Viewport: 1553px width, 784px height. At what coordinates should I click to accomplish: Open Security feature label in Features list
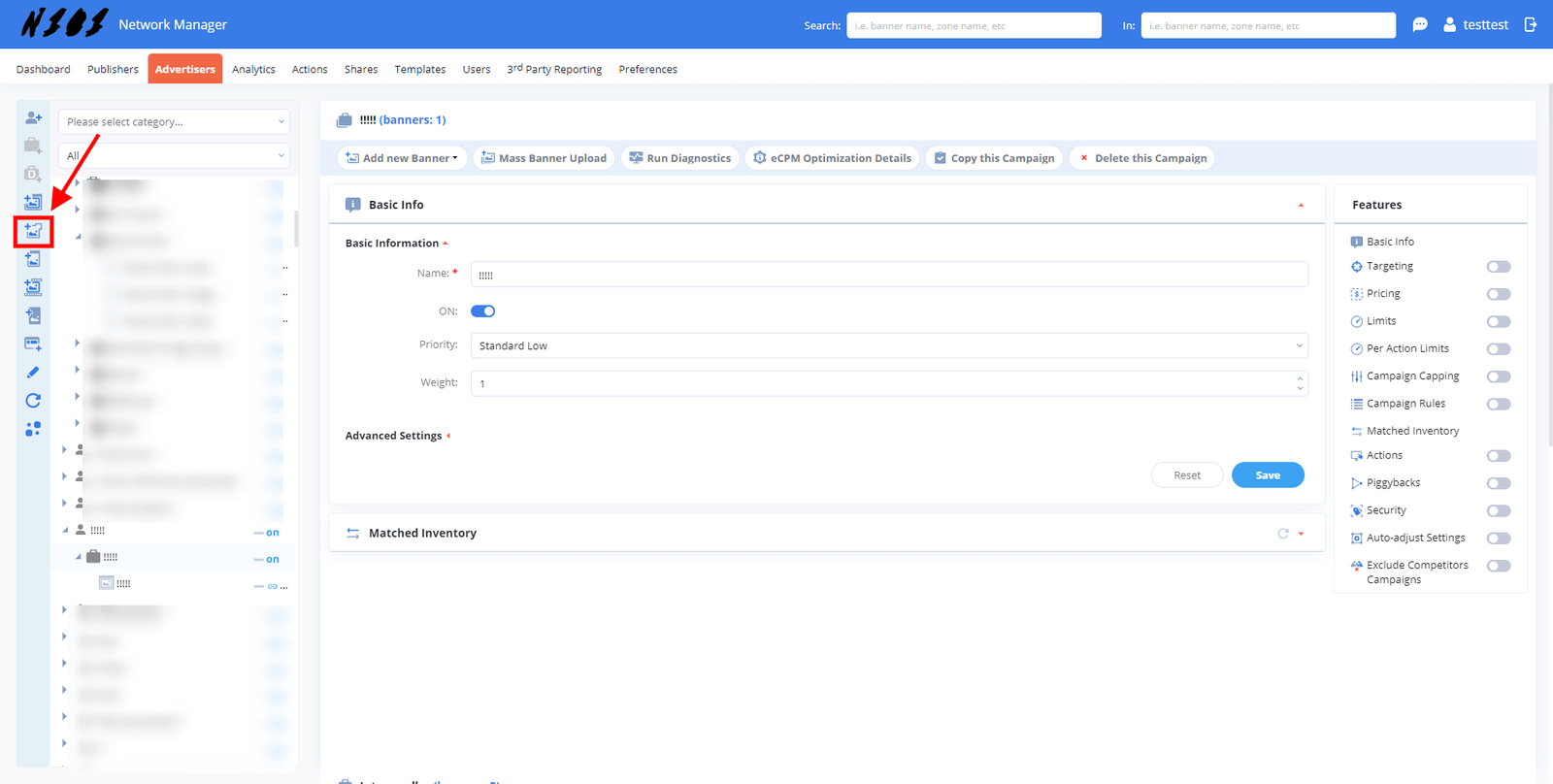1386,510
